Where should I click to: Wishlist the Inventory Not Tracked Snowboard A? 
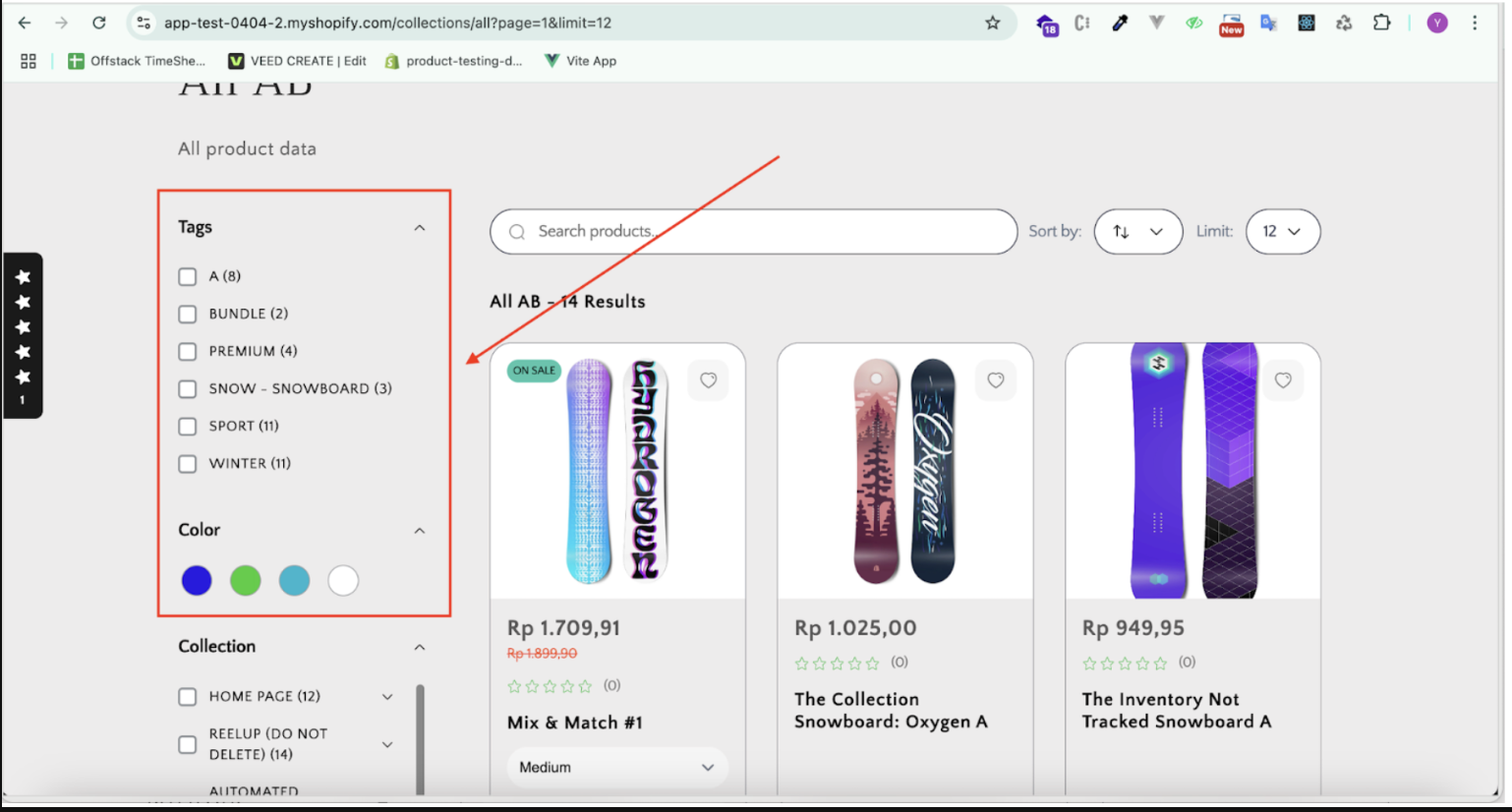[x=1282, y=380]
